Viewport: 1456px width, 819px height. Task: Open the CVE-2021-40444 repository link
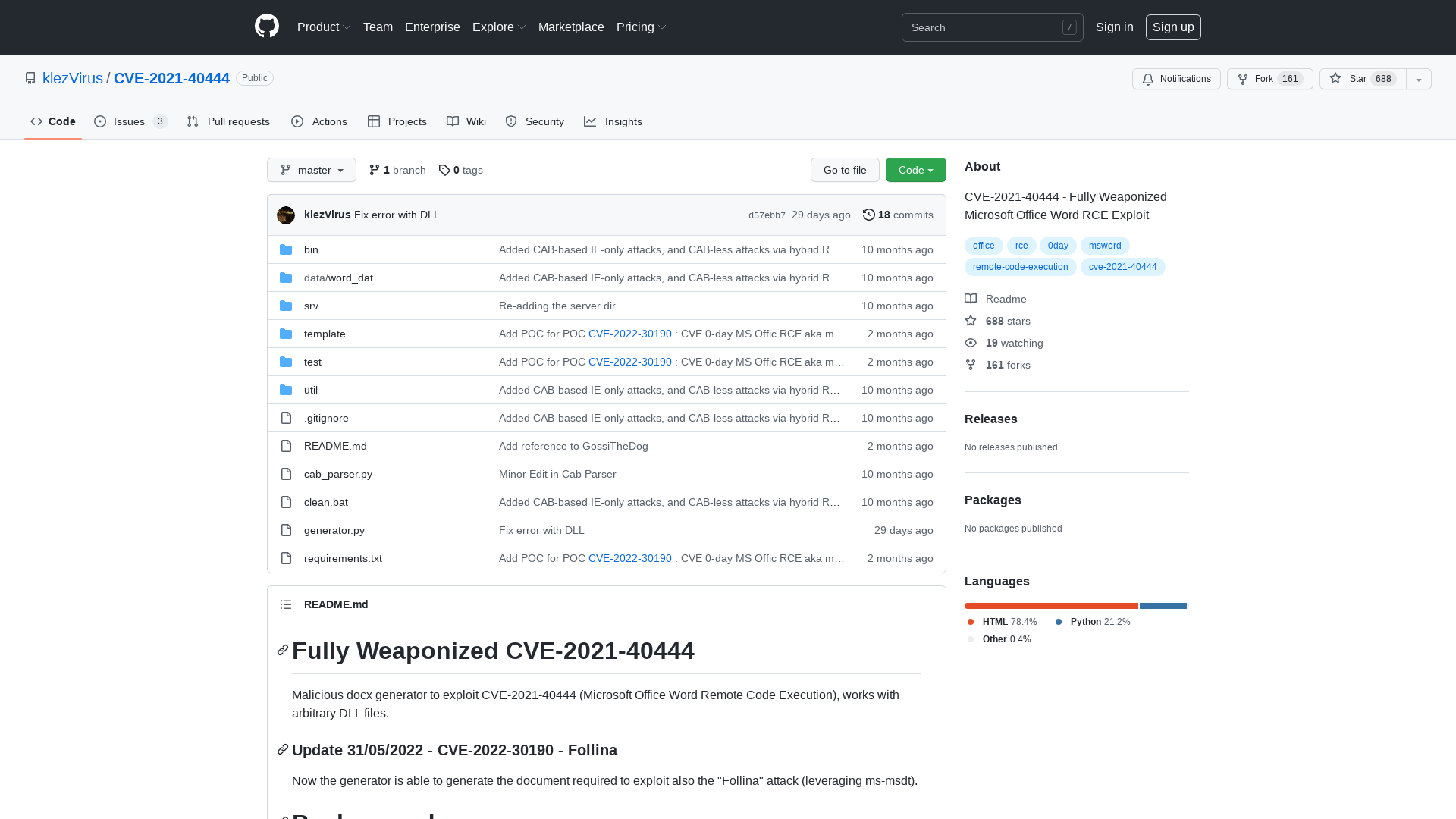[x=171, y=78]
